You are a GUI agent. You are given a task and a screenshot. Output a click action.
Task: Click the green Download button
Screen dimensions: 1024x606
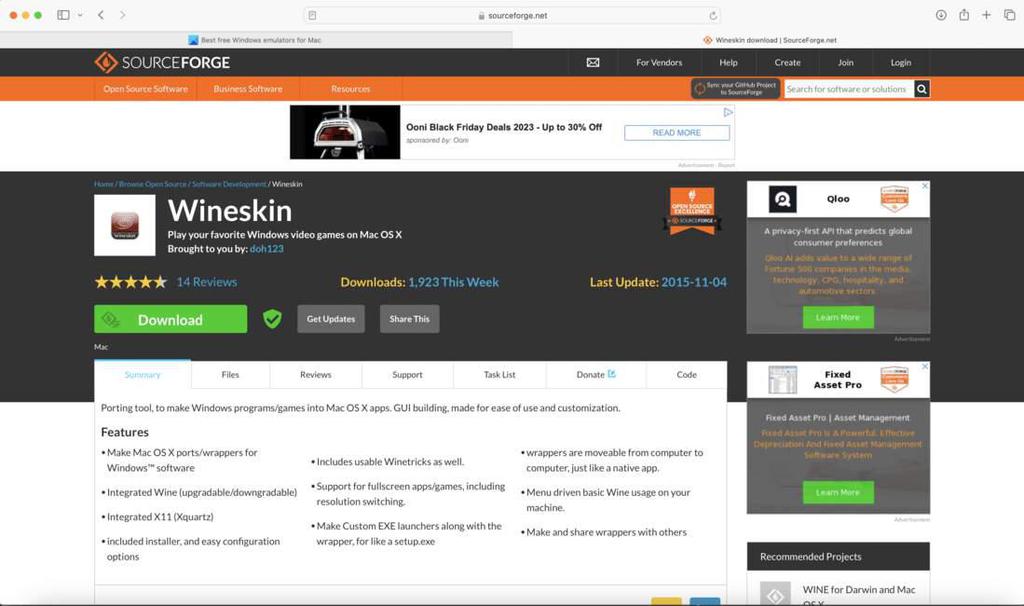pos(170,319)
